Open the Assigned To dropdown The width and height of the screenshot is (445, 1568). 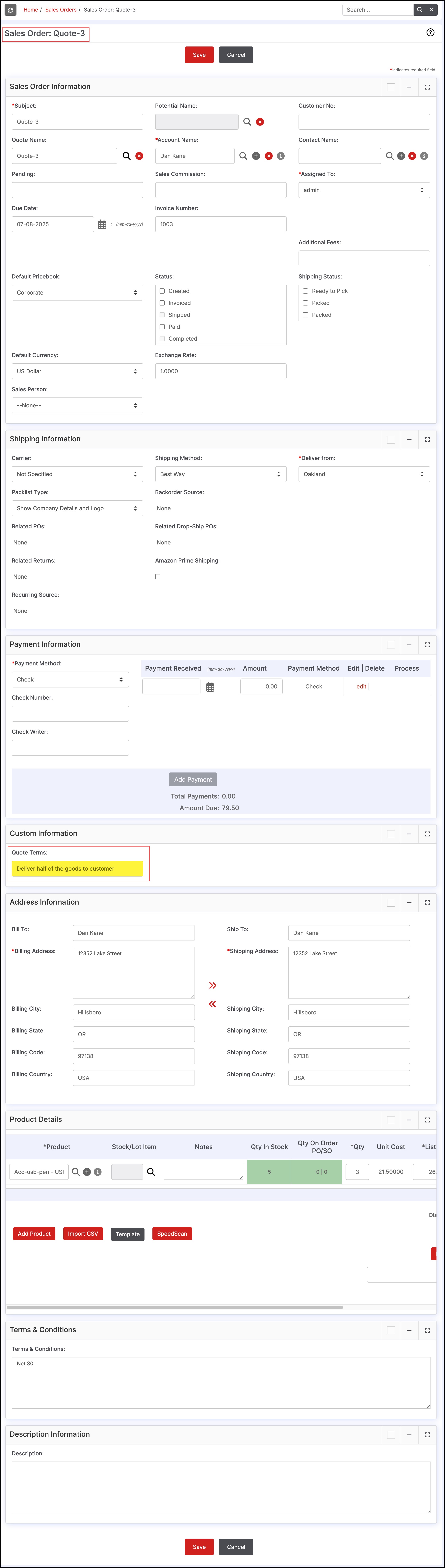coord(364,190)
